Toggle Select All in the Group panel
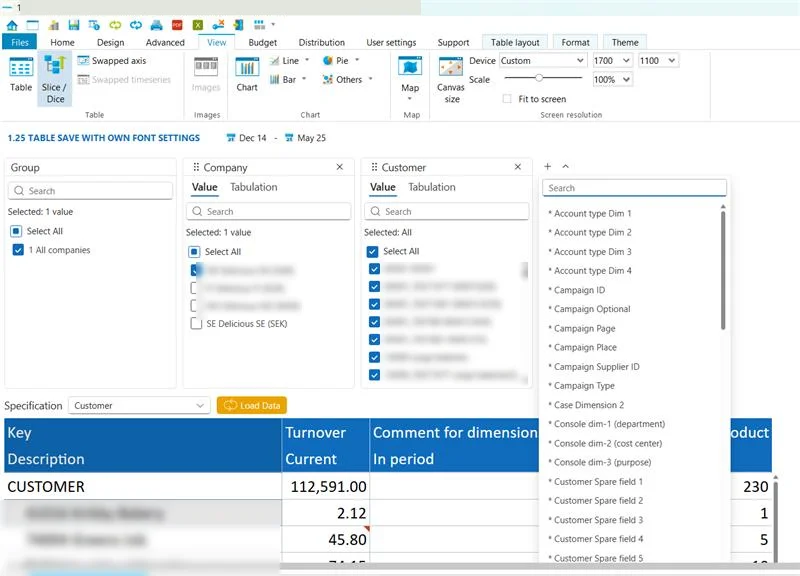Image resolution: width=800 pixels, height=576 pixels. point(16,231)
